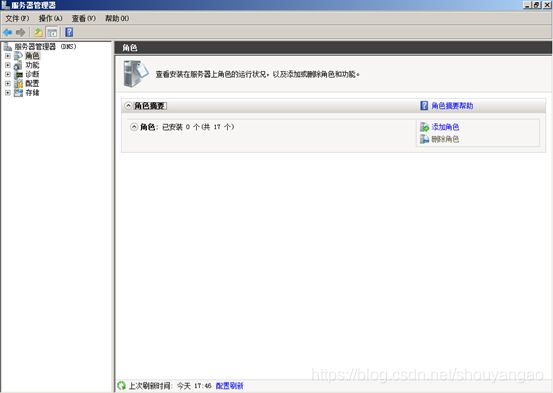
Task: Click the 角色摘要 section title
Action: tap(150, 106)
